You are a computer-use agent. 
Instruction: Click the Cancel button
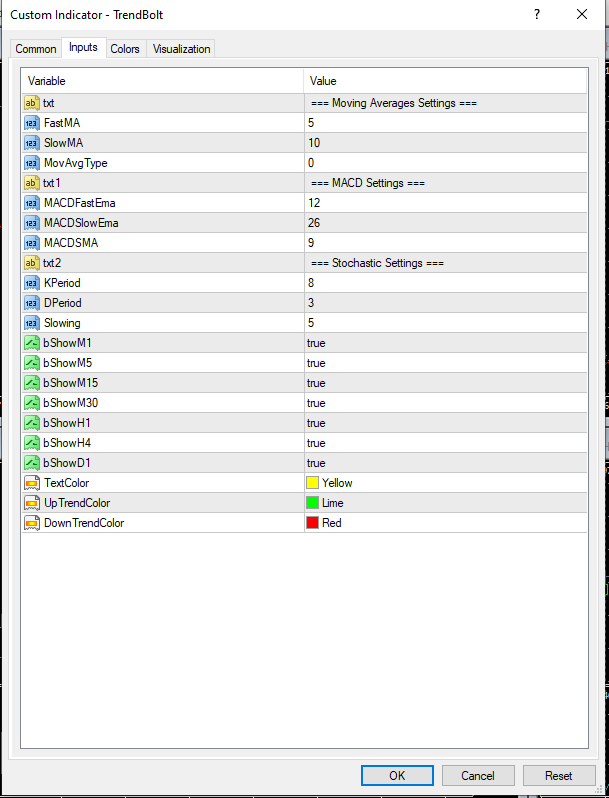click(478, 776)
